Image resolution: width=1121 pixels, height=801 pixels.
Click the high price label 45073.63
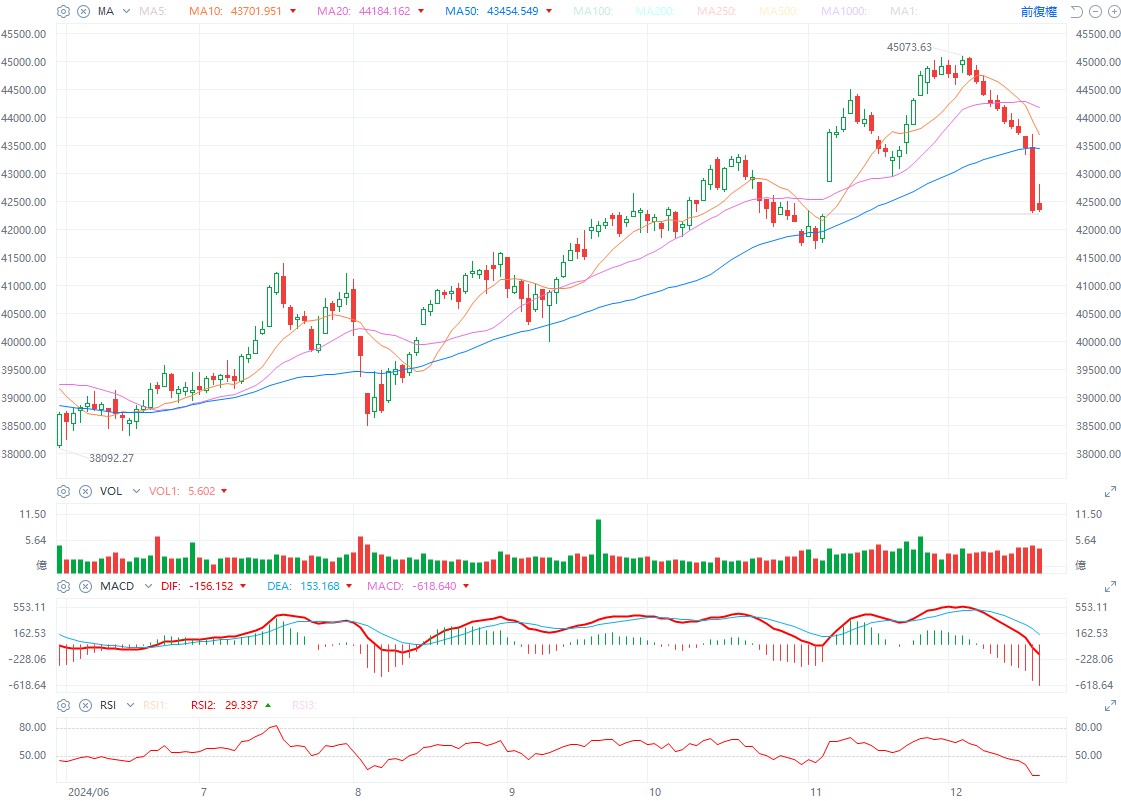coord(909,47)
